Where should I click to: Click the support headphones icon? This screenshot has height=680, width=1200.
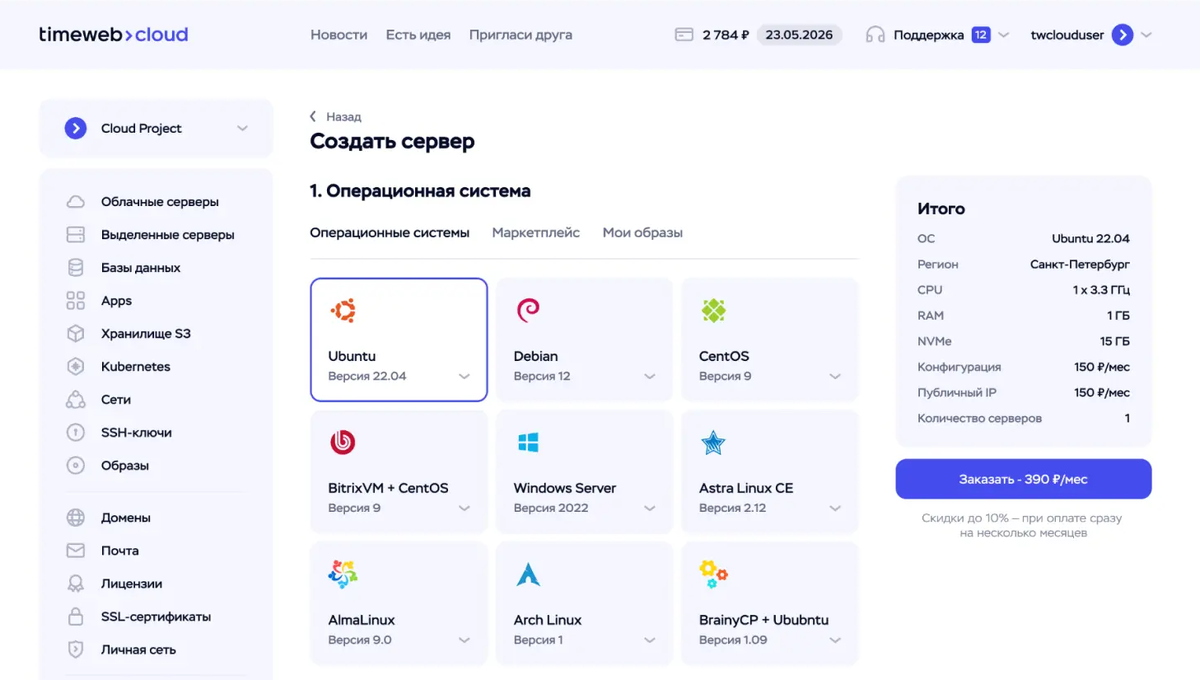click(x=875, y=35)
